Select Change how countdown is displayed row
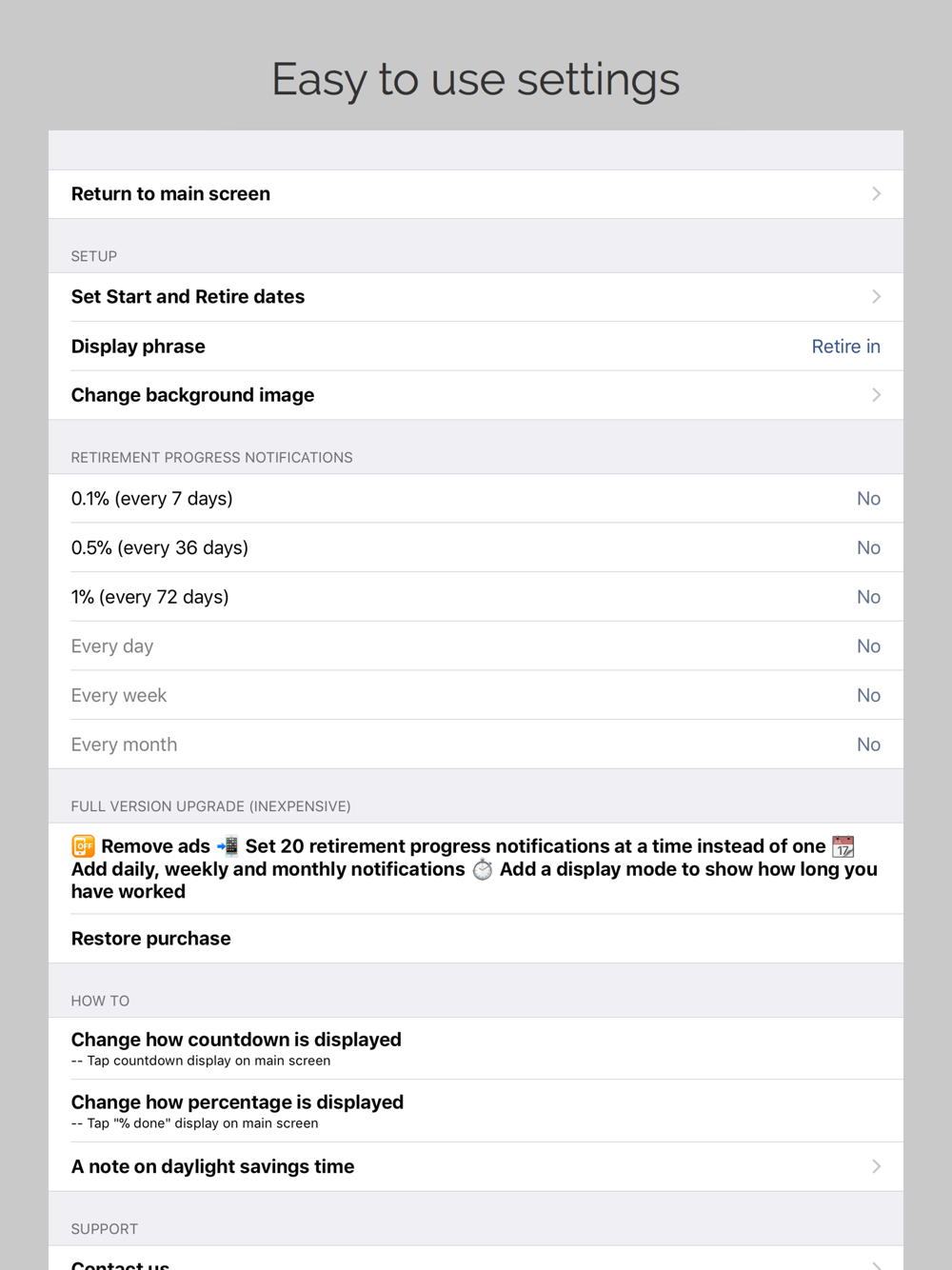The image size is (952, 1270). (236, 1047)
